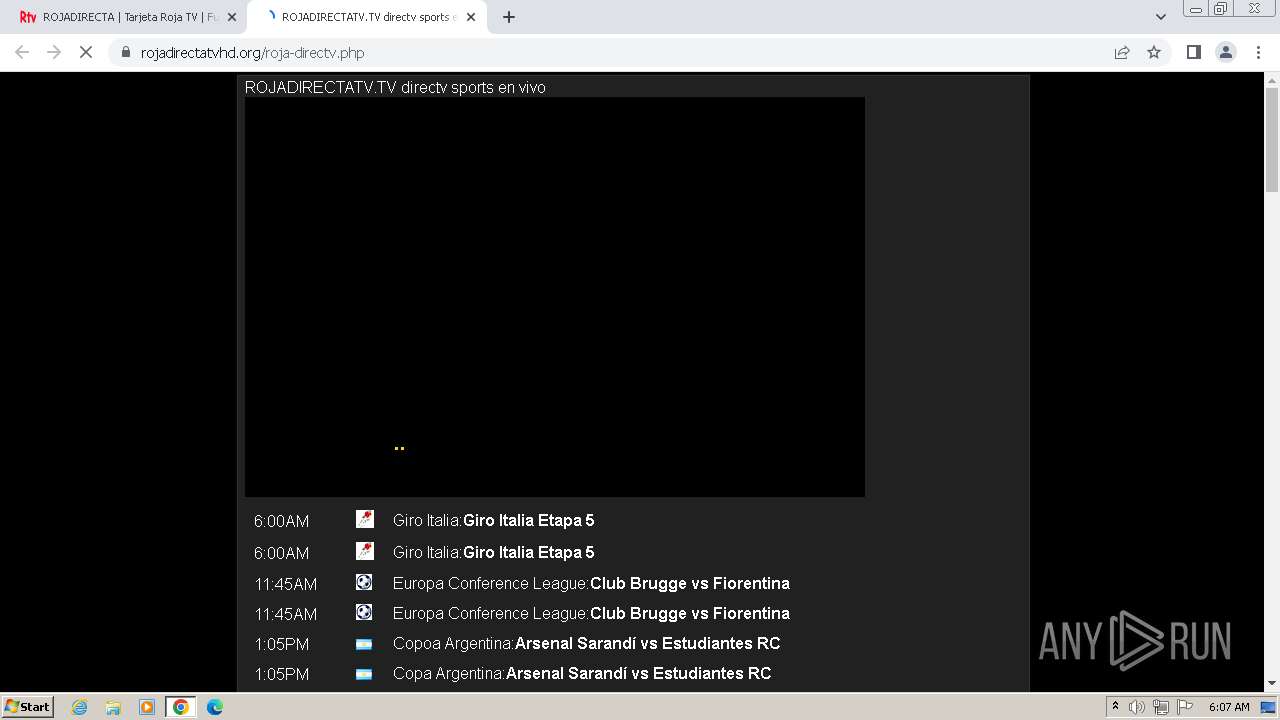Click the Show desktop button in the tray

tap(1269, 707)
